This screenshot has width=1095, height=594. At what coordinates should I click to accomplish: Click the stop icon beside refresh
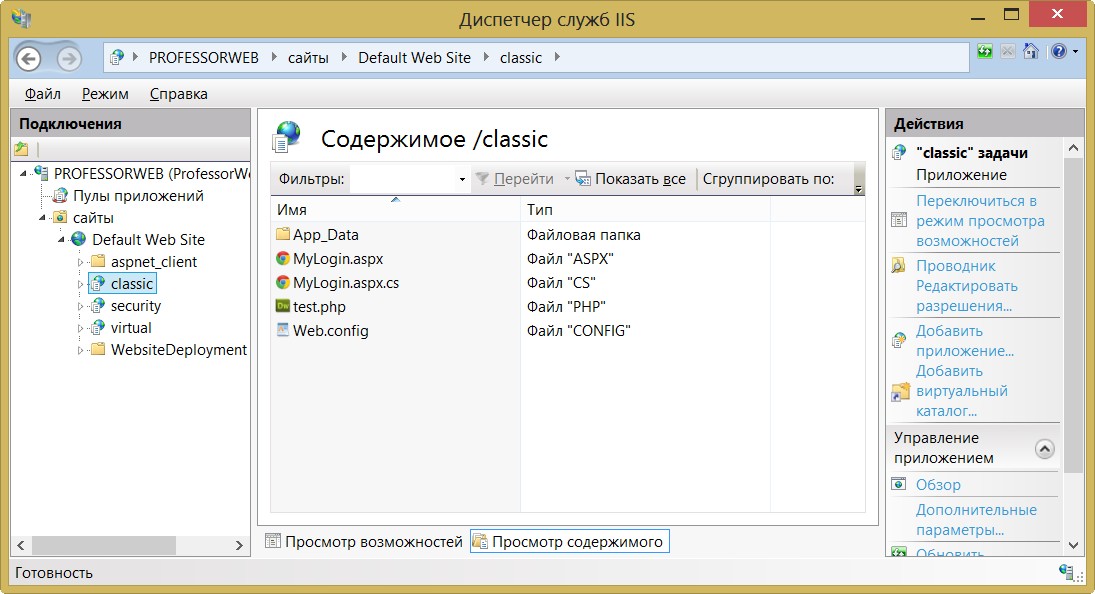pos(1008,52)
